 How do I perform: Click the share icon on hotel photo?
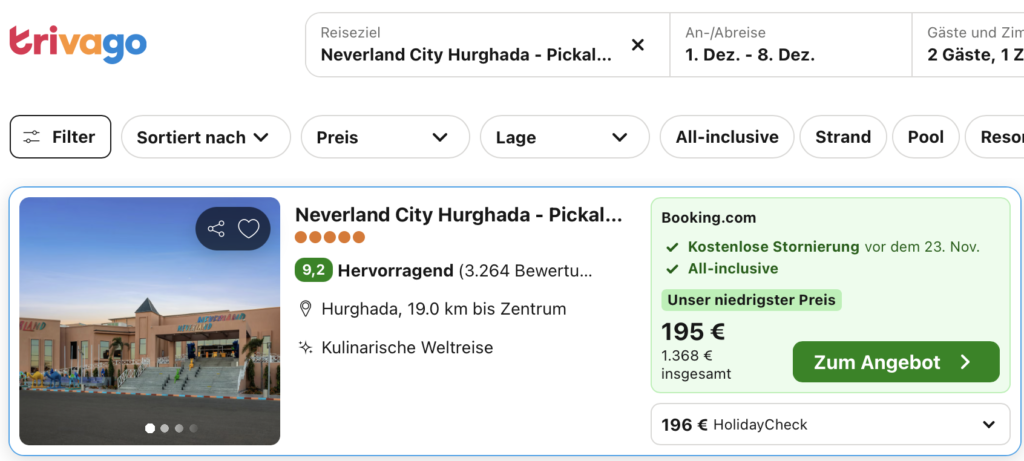tap(216, 229)
